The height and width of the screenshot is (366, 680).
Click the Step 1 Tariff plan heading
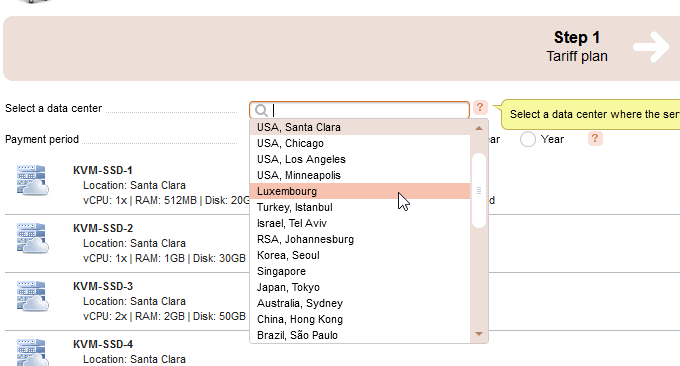577,47
